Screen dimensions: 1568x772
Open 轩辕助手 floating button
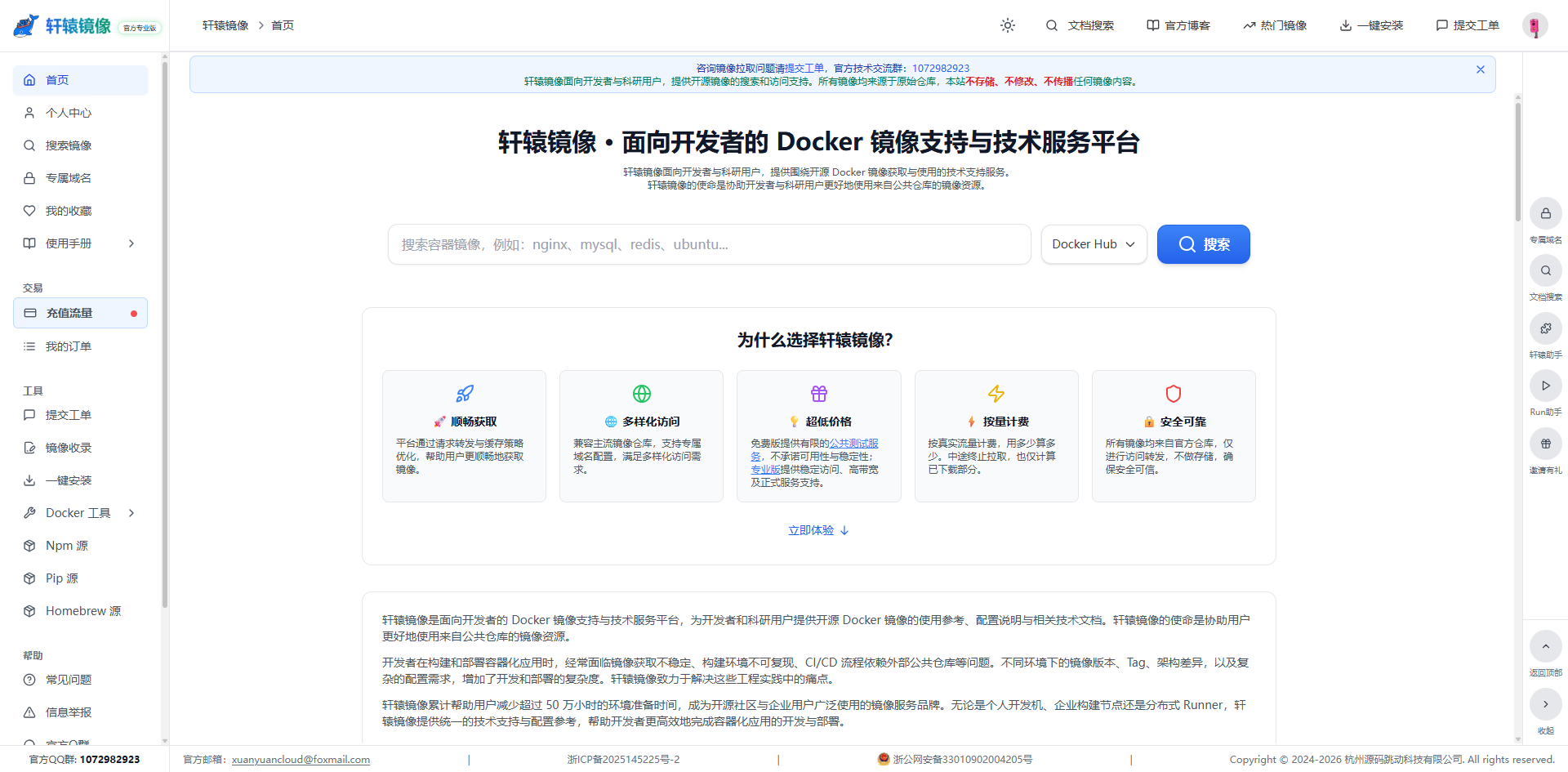tap(1546, 328)
